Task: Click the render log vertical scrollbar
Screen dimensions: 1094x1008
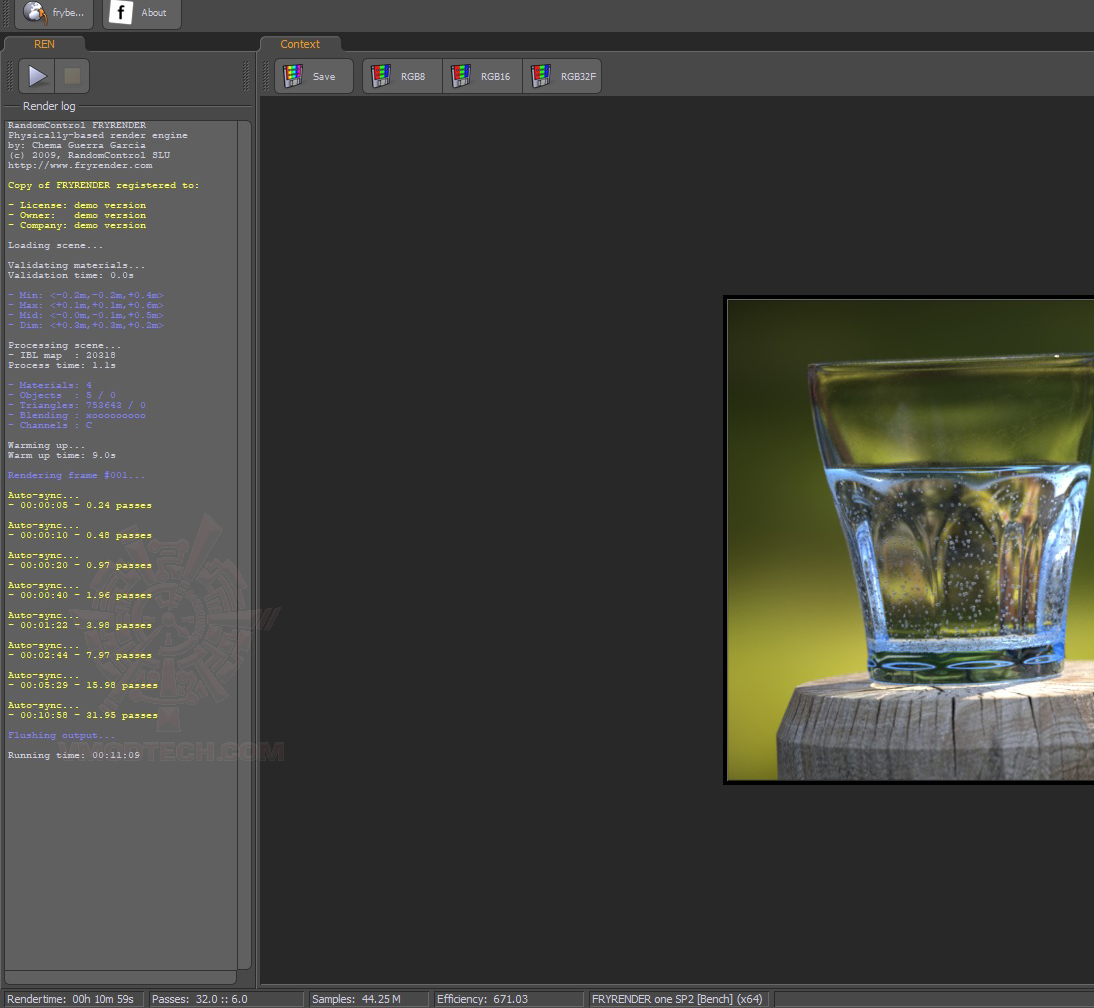Action: click(244, 544)
